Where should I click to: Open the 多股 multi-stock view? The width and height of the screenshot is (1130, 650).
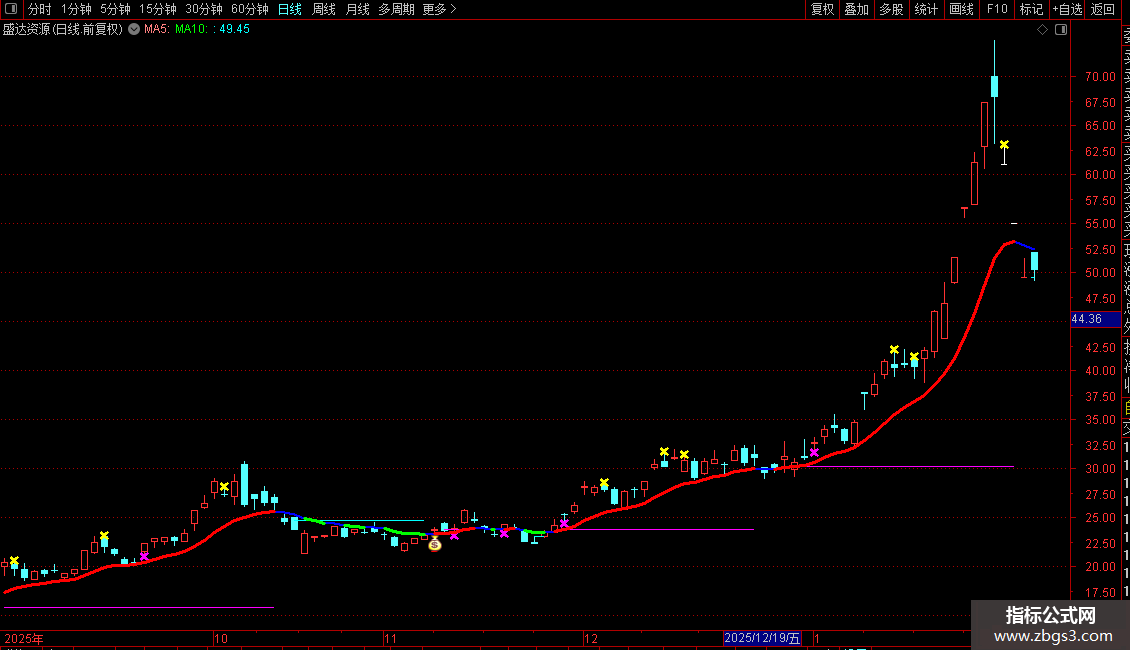pos(891,9)
